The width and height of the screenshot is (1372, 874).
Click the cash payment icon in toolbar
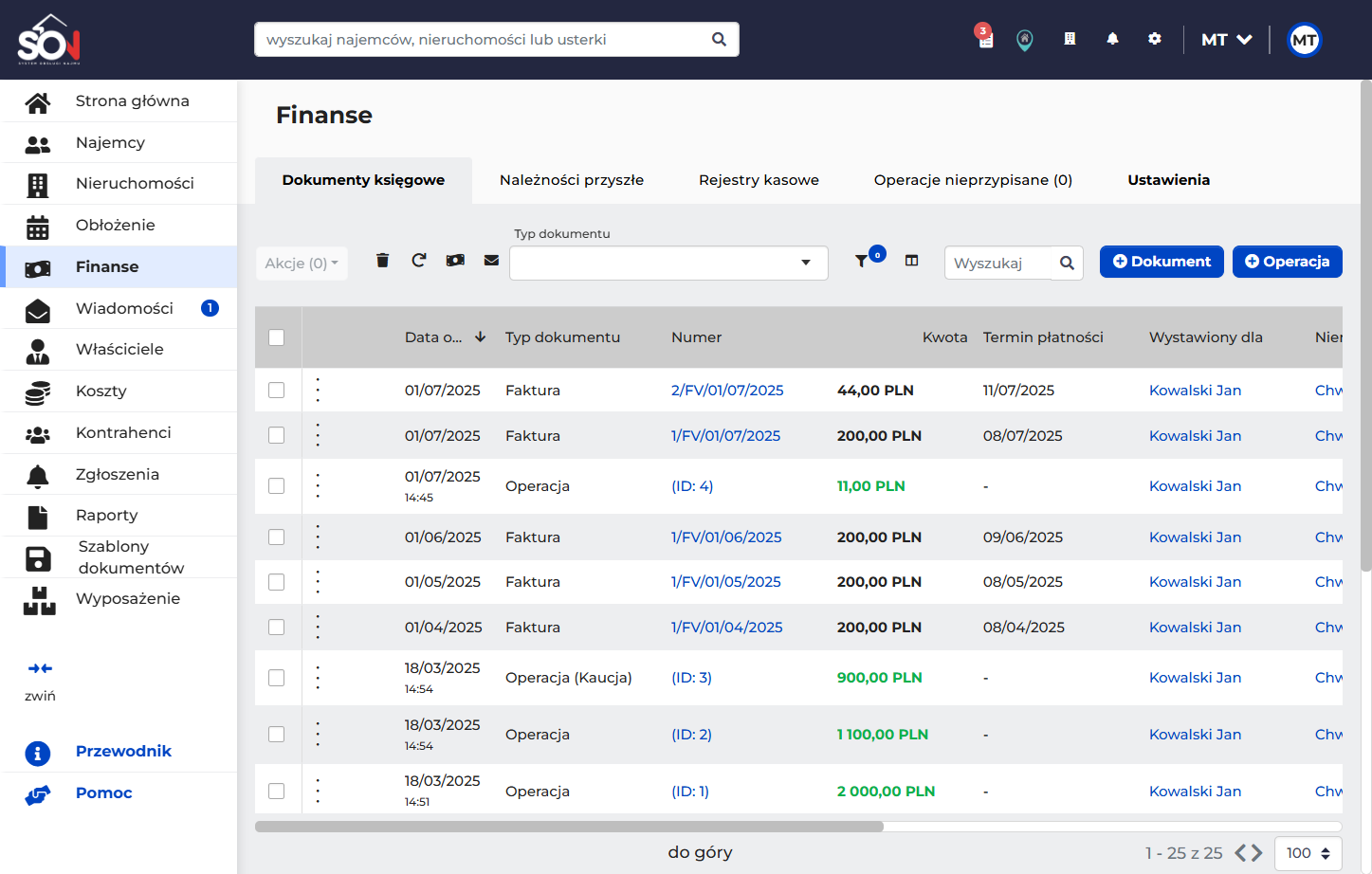tap(455, 261)
